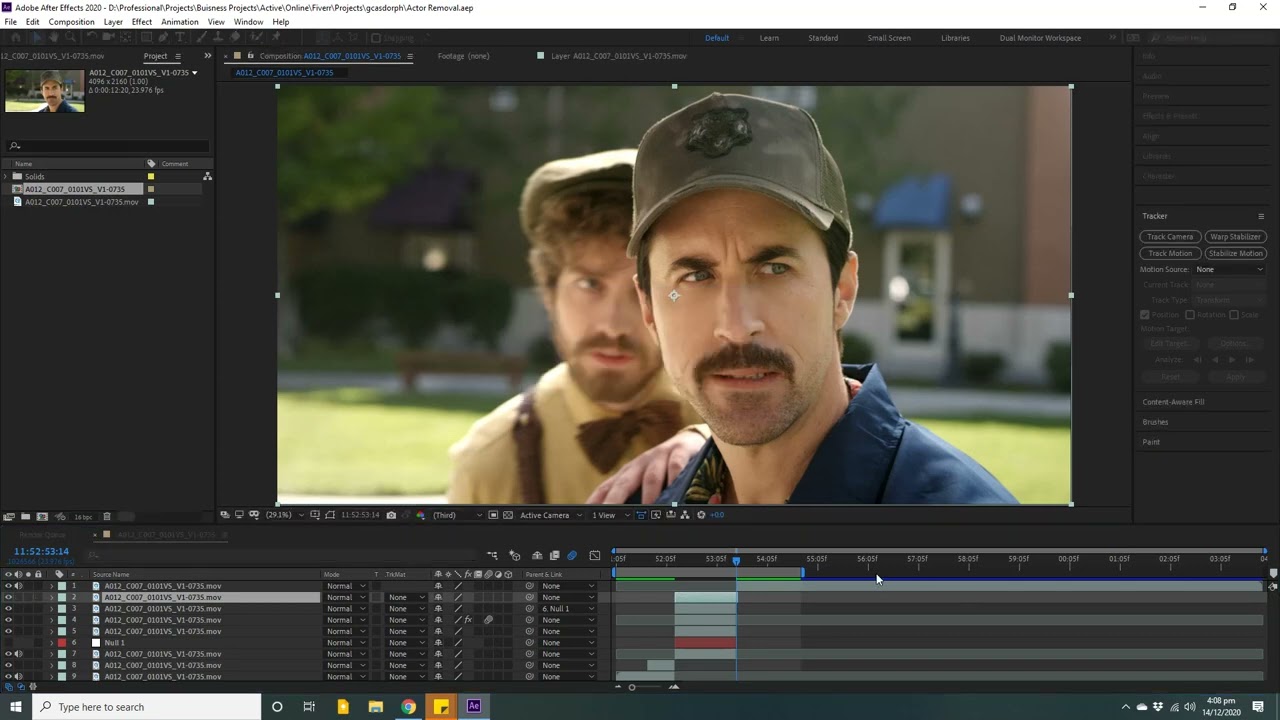Click the Show Channel color management icon
The height and width of the screenshot is (720, 1280).
point(420,515)
